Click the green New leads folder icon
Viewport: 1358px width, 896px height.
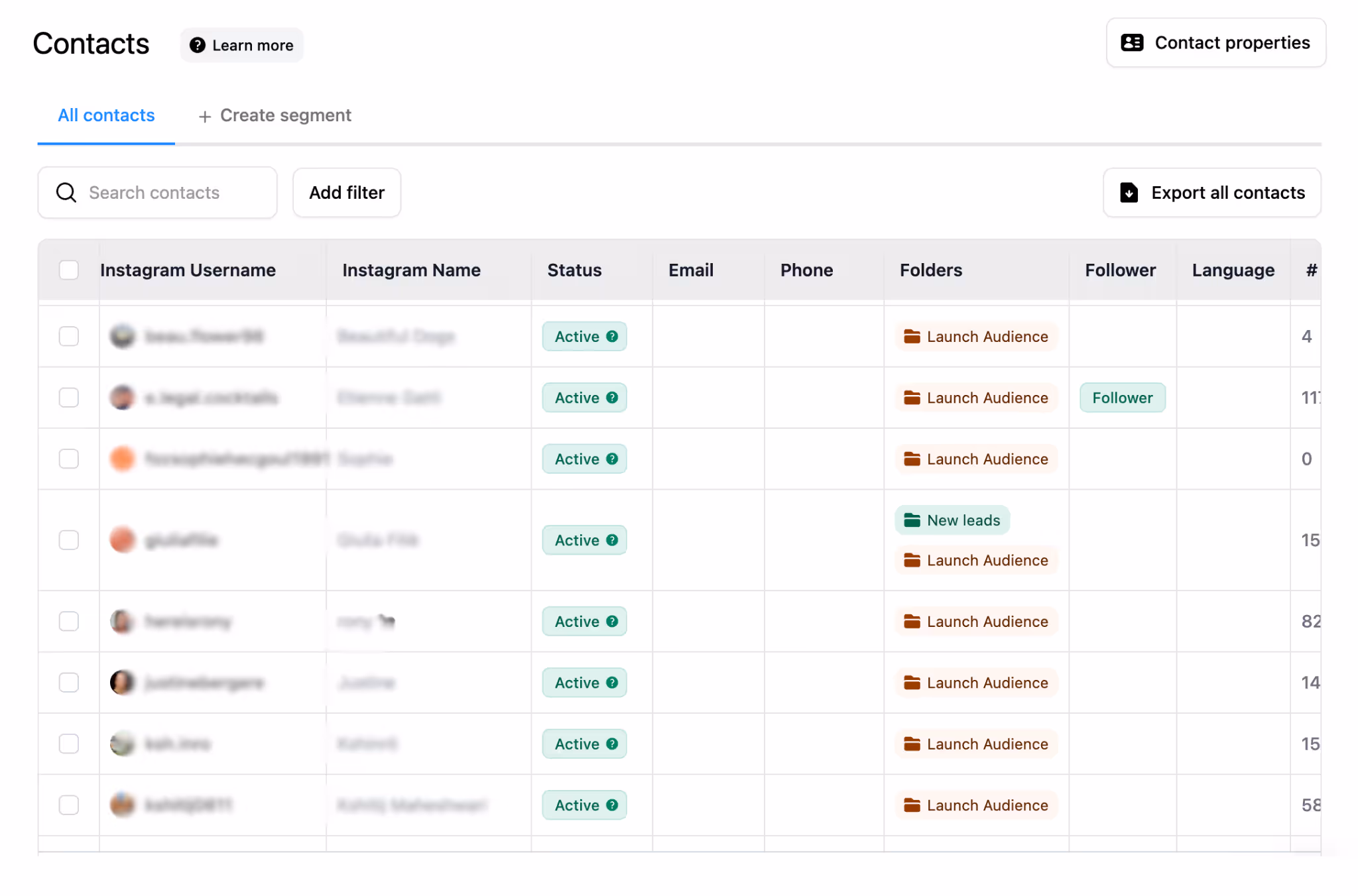[912, 520]
